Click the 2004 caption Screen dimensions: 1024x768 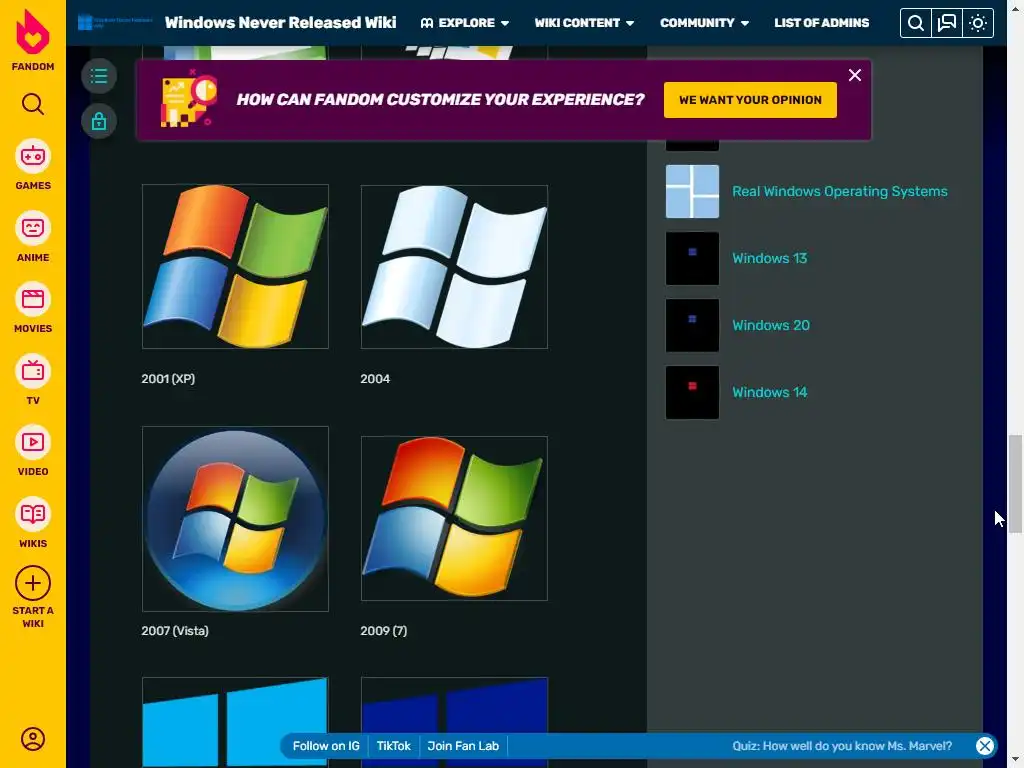point(375,379)
